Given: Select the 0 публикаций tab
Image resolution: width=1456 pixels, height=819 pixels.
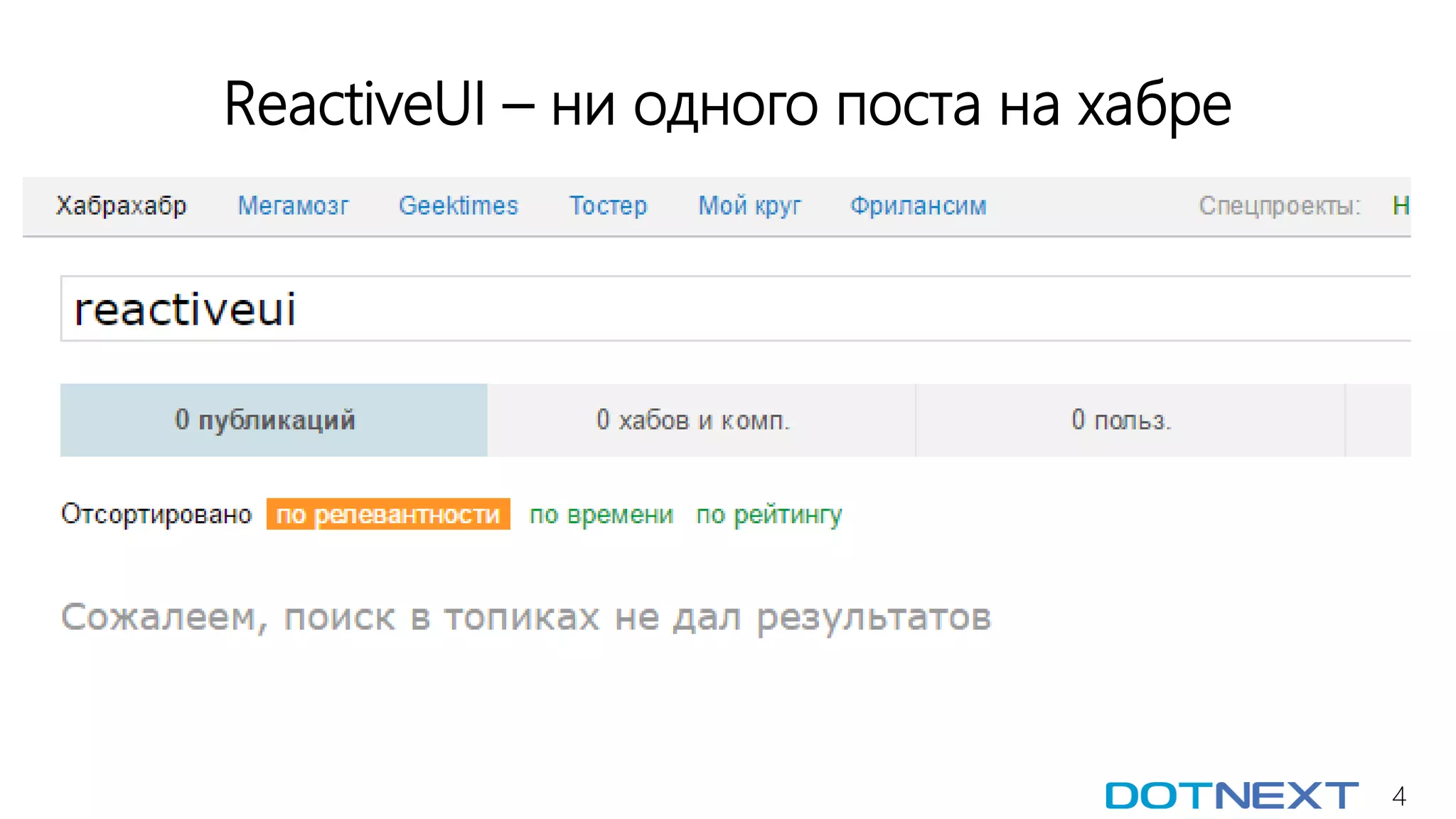Looking at the screenshot, I should (274, 420).
